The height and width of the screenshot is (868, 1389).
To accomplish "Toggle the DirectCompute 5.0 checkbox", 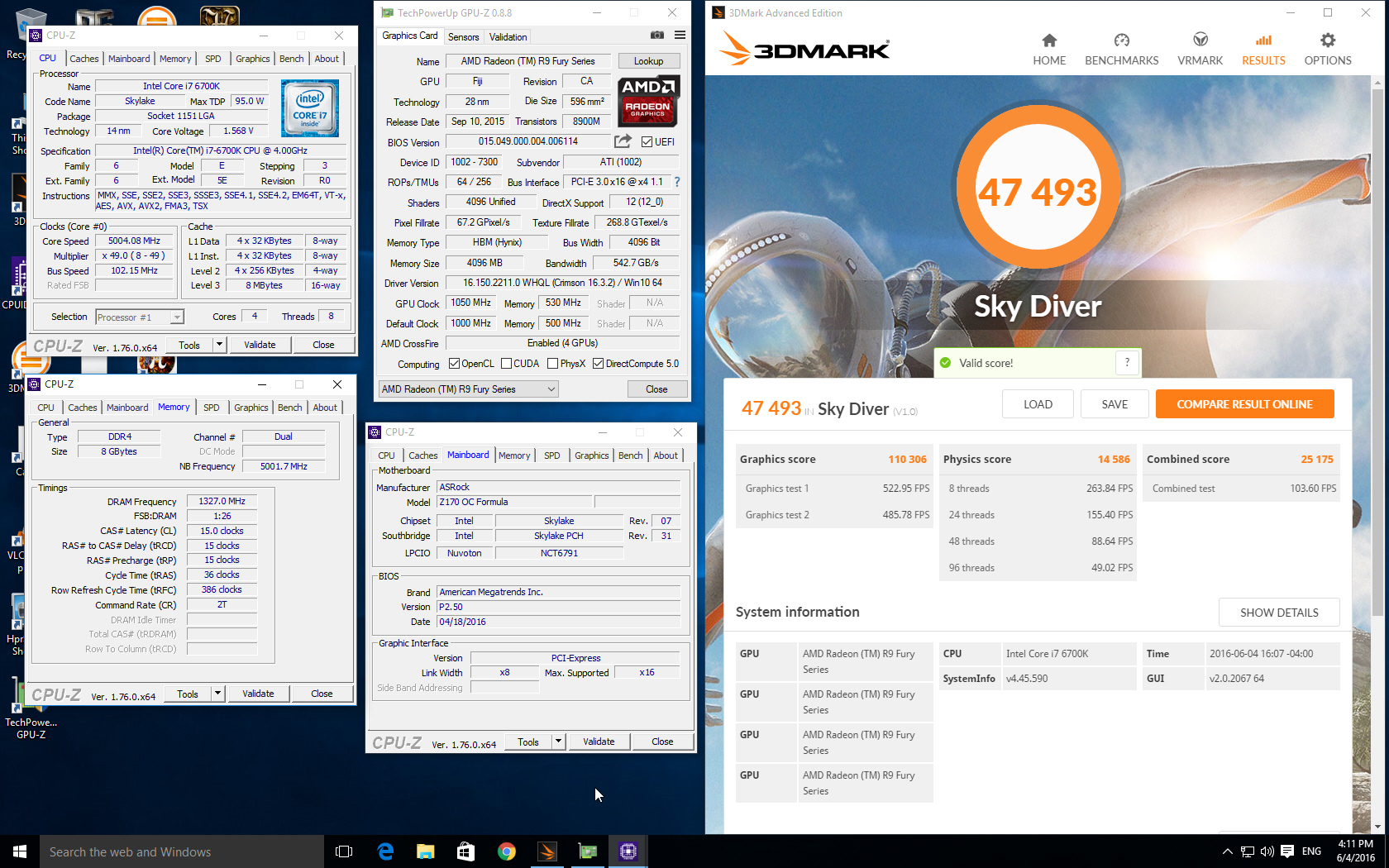I will tap(598, 364).
